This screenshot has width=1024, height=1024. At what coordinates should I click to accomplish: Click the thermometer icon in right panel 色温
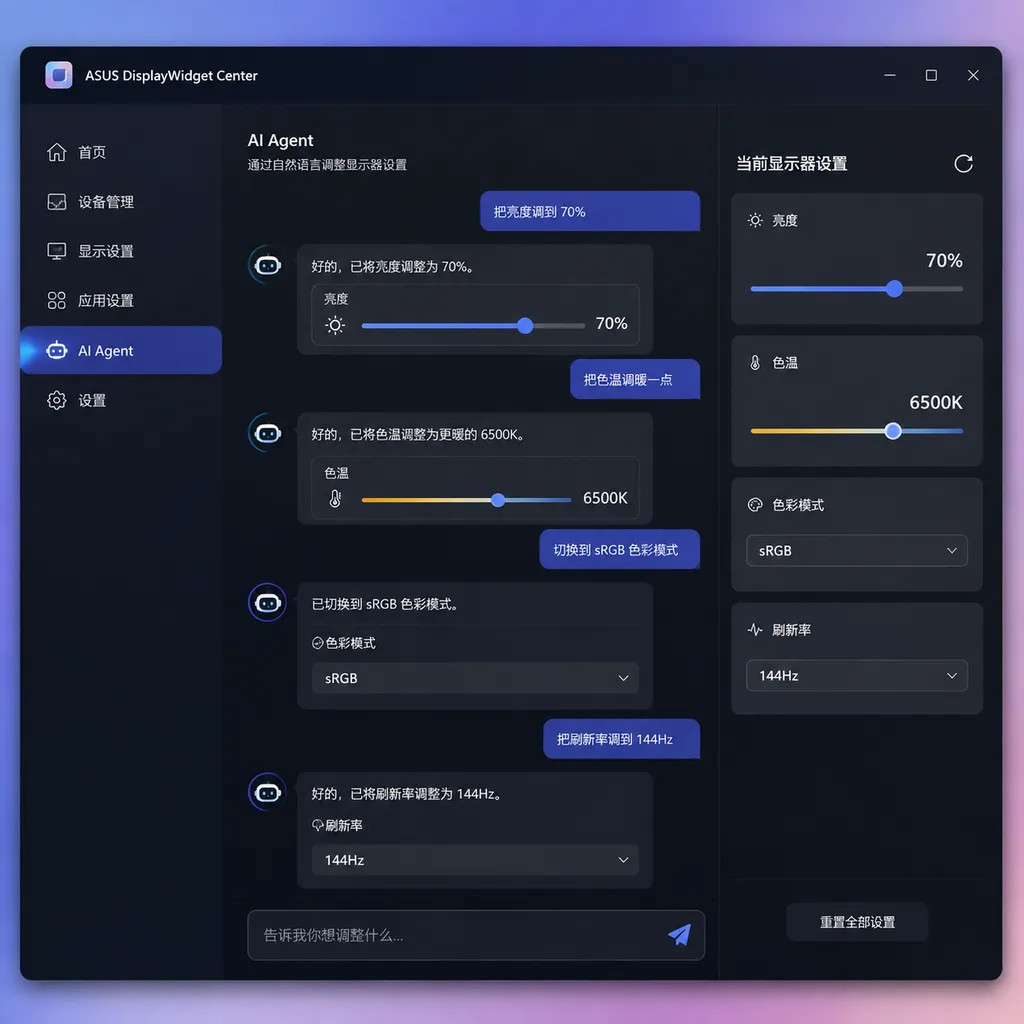pyautogui.click(x=755, y=362)
